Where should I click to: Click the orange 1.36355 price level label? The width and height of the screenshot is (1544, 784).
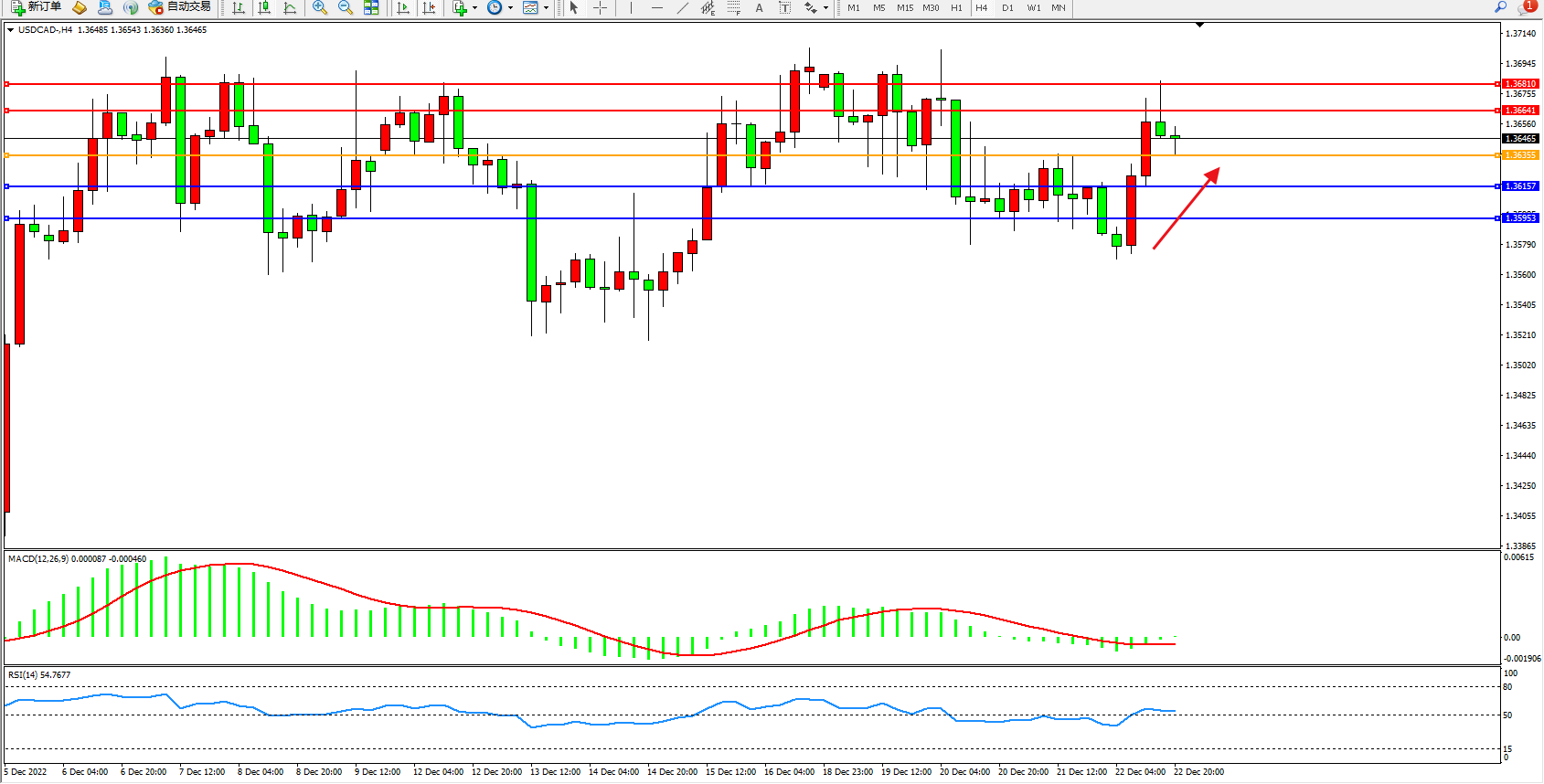click(x=1520, y=155)
